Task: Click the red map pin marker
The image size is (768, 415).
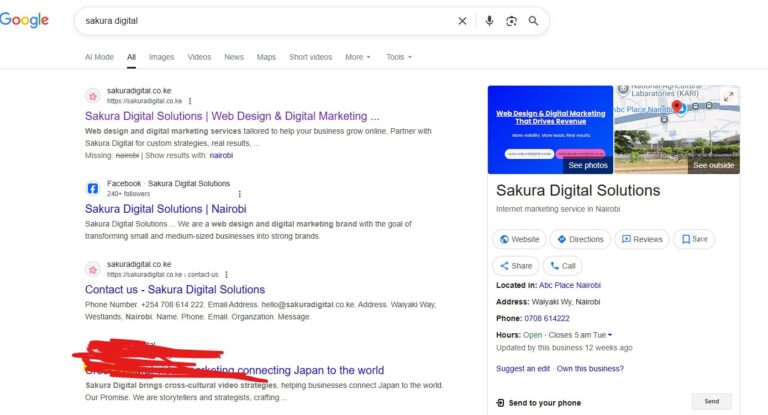Action: (x=676, y=106)
